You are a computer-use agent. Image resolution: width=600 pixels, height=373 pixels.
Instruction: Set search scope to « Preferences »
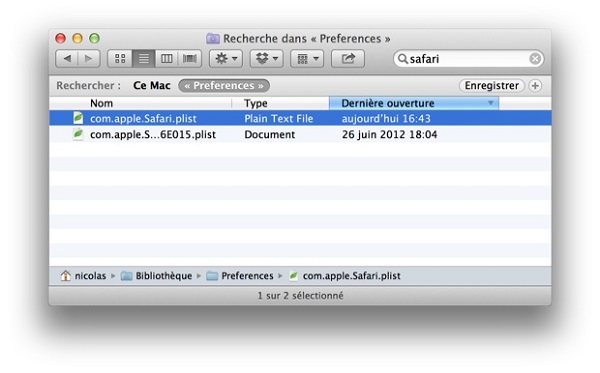coord(224,85)
